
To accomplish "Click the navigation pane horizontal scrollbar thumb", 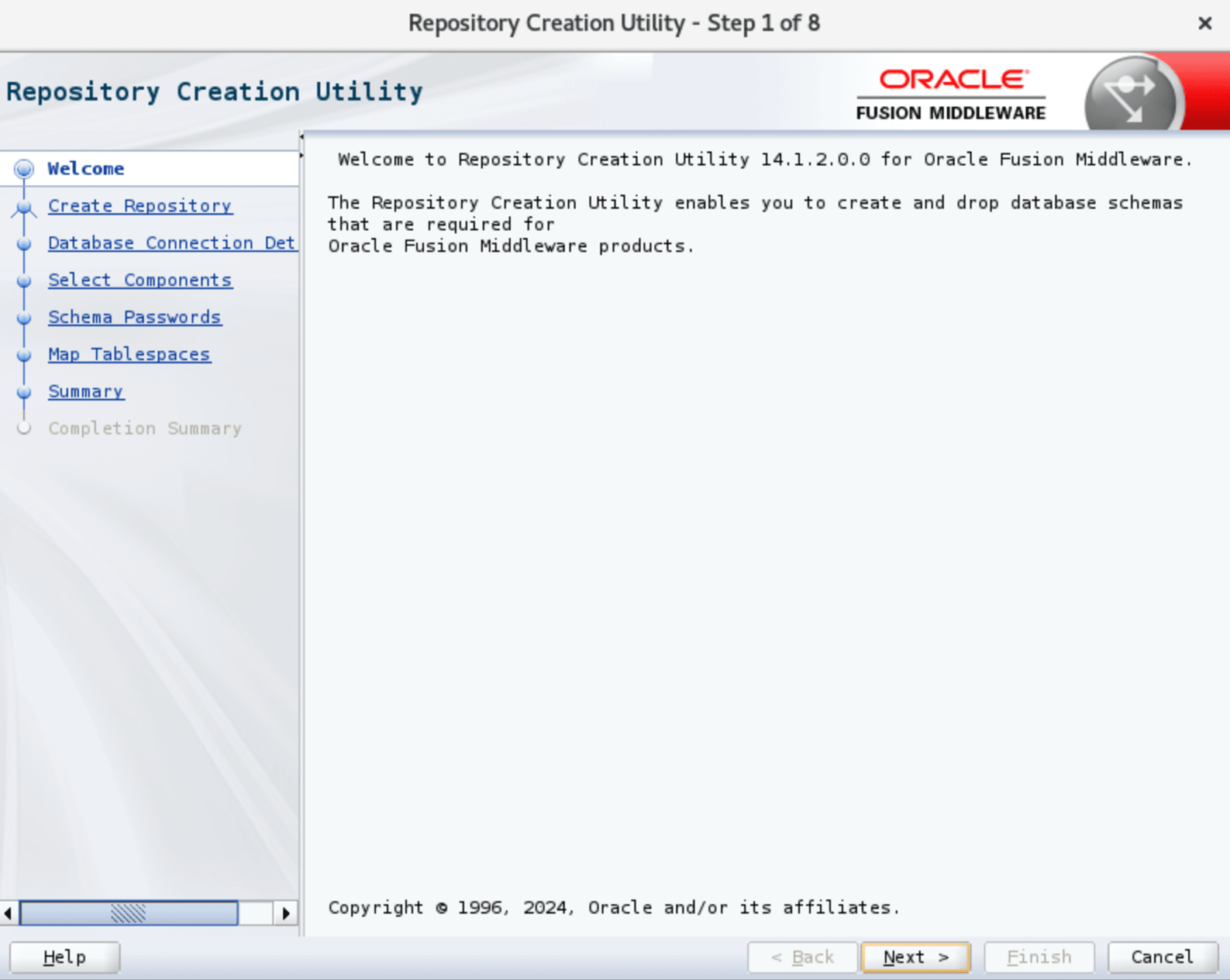I will click(x=129, y=913).
